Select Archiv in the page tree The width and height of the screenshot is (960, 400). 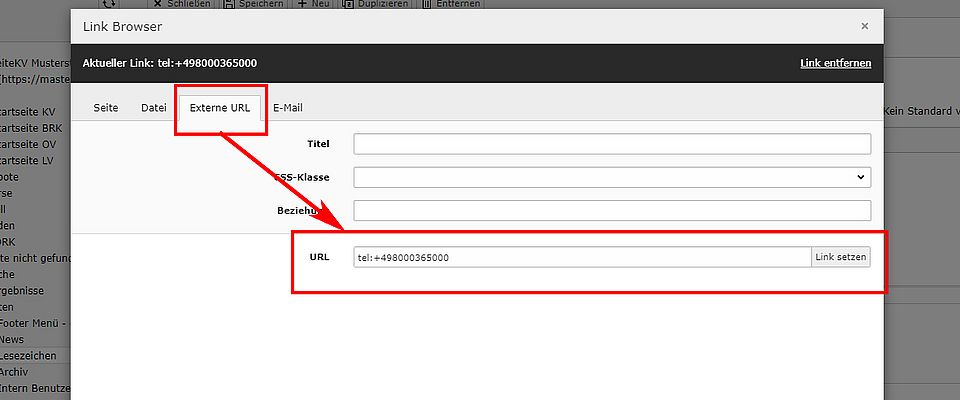(22, 371)
